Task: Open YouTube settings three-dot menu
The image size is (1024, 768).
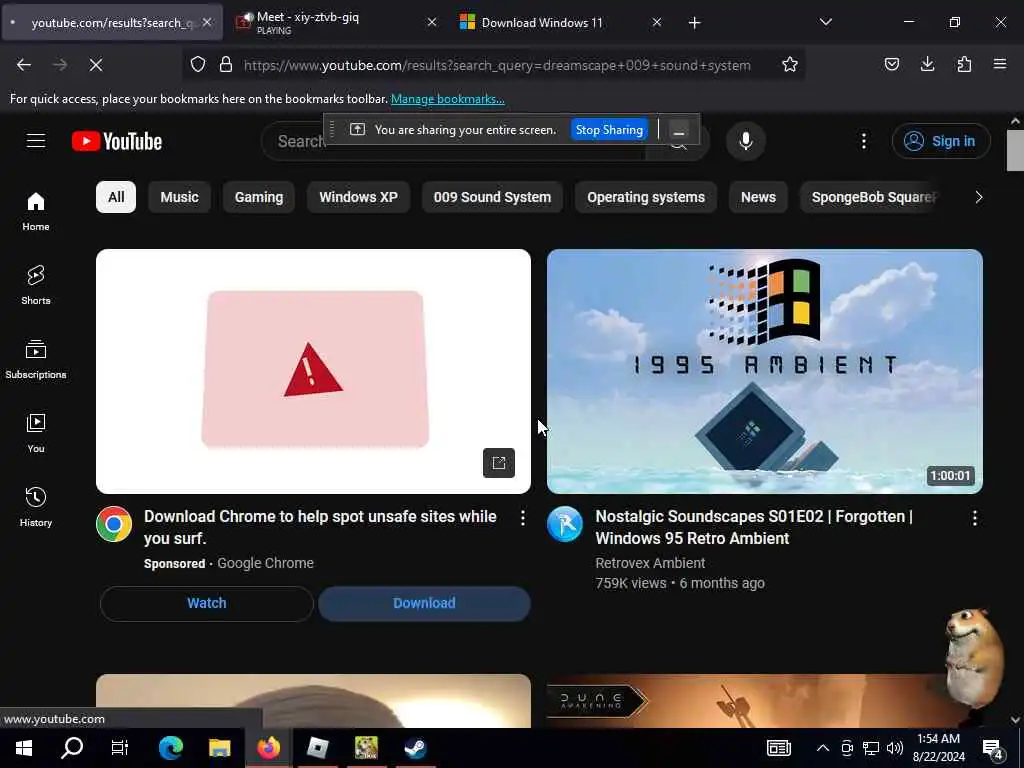Action: [x=863, y=141]
